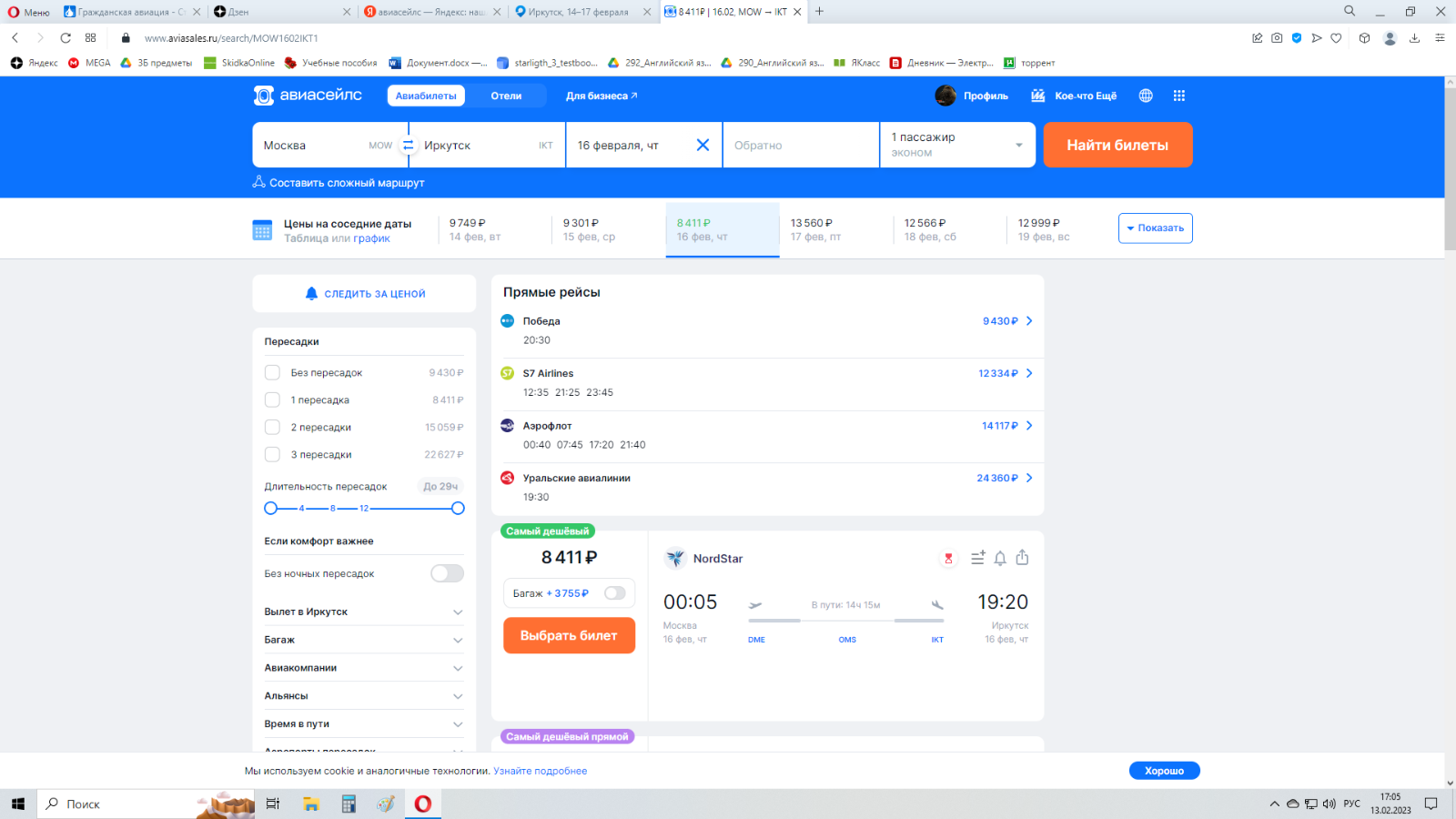Click the right handle of layover duration slider

click(458, 508)
